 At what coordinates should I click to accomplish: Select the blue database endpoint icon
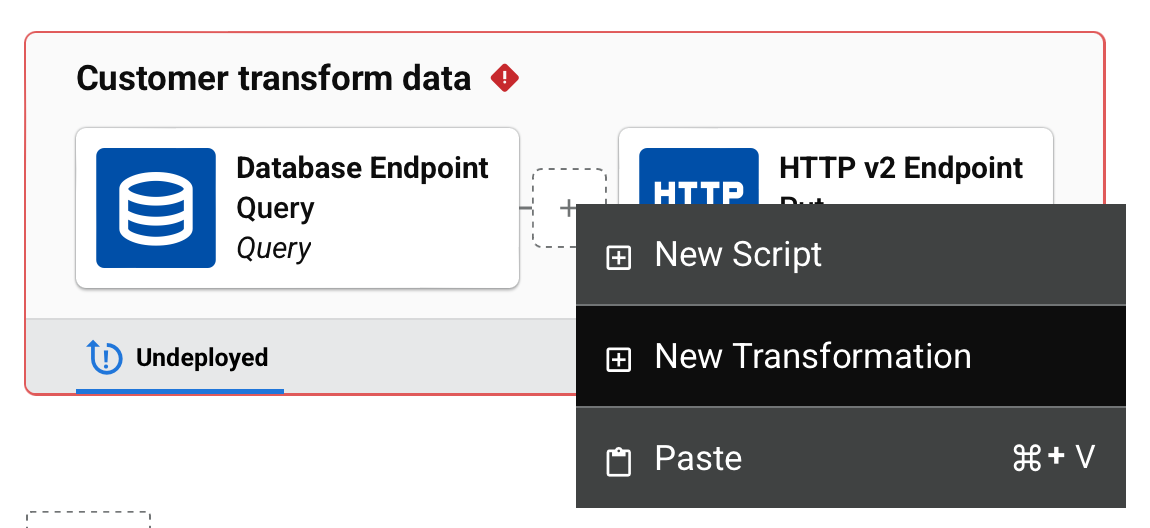click(156, 208)
